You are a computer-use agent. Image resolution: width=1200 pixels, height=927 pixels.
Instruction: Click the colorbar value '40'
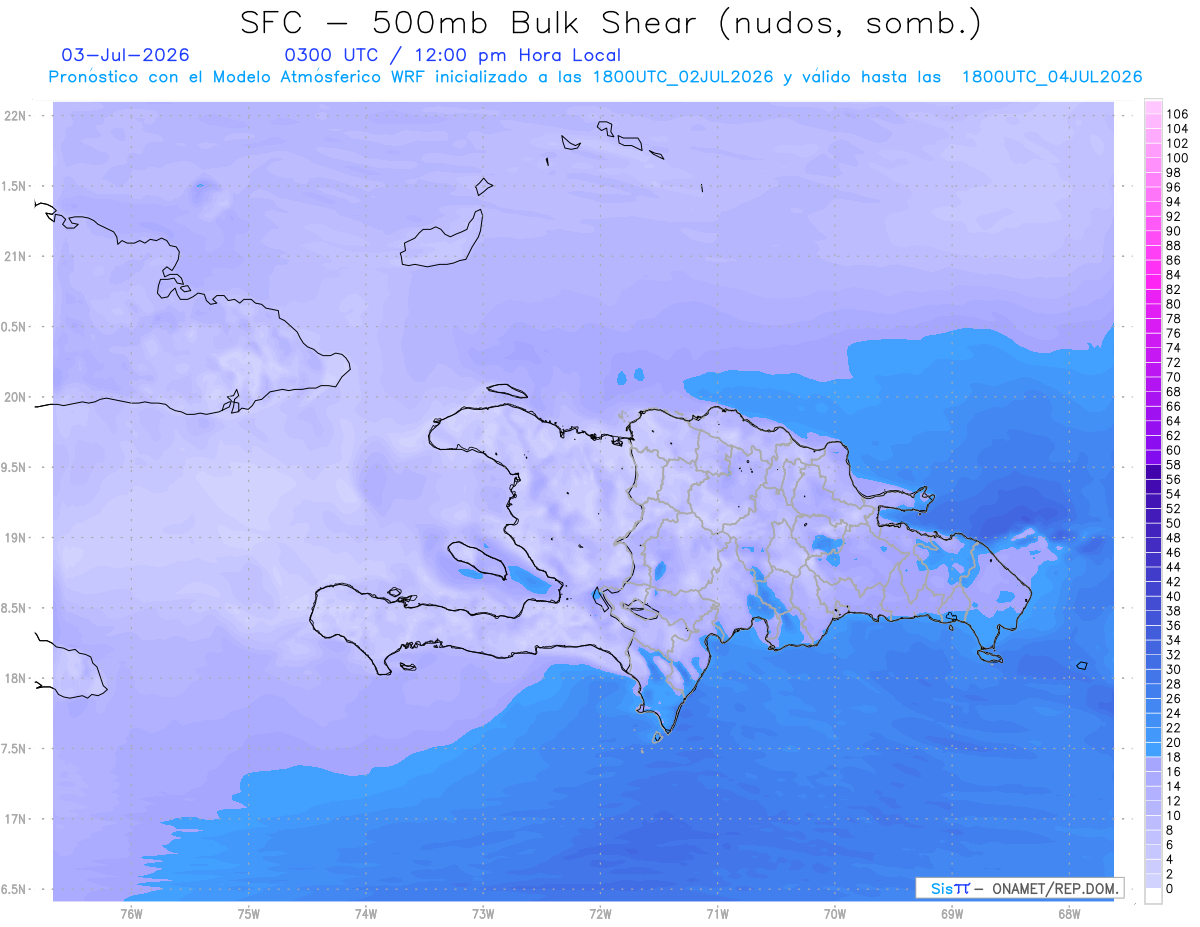click(x=1174, y=596)
